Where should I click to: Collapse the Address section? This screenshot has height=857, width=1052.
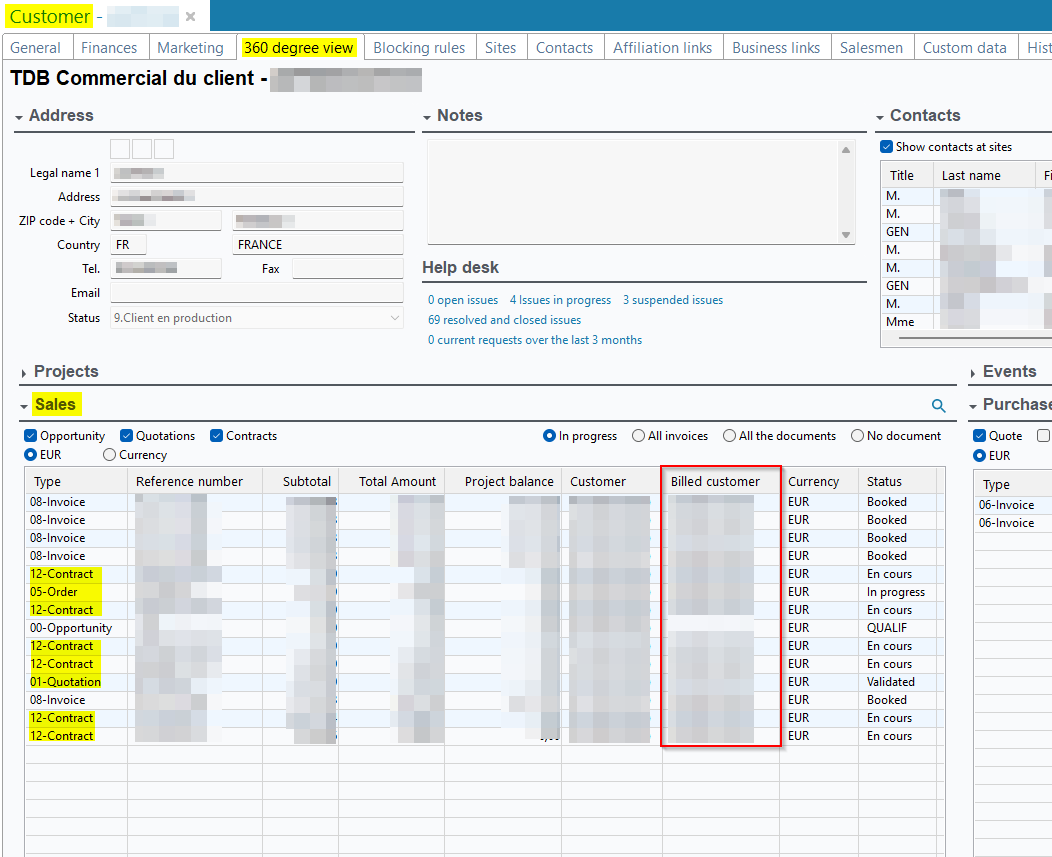click(x=19, y=117)
